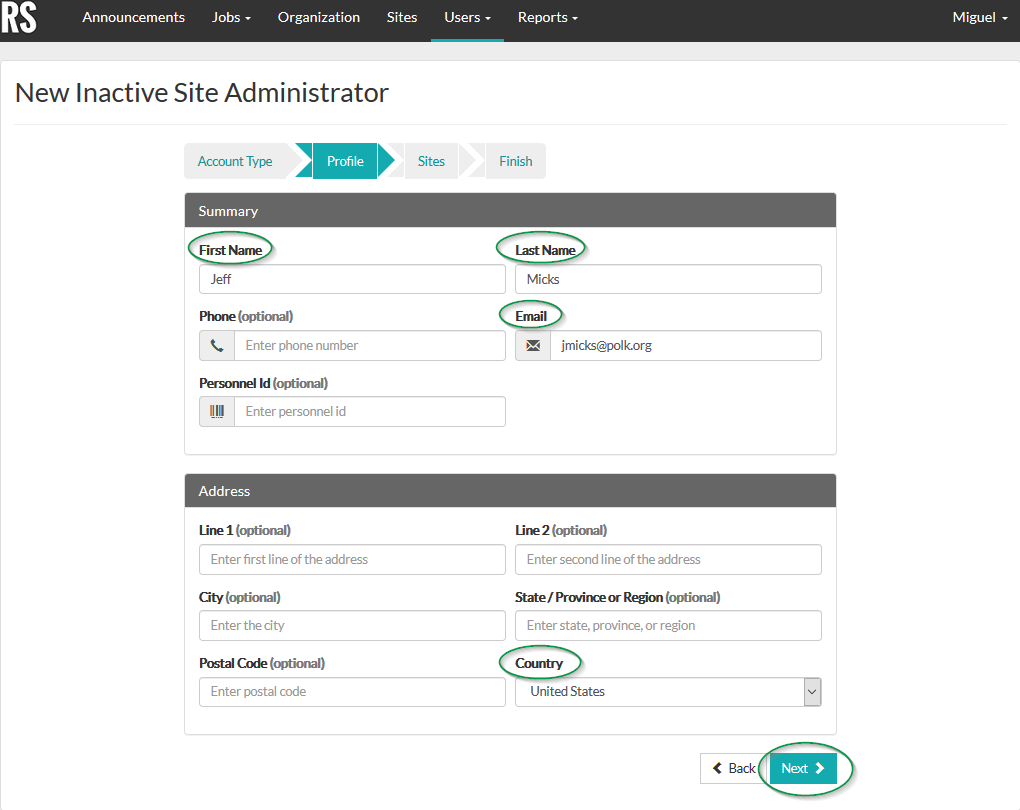The image size is (1020, 810).
Task: Open the Organization page from the navbar
Action: pyautogui.click(x=318, y=17)
